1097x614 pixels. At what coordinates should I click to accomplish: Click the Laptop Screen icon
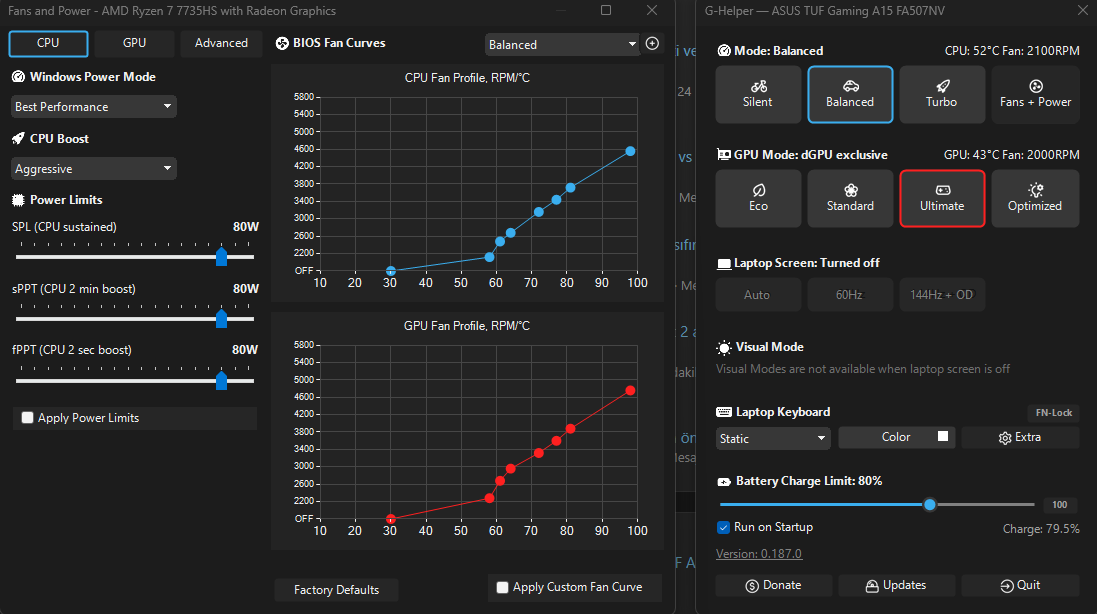pyautogui.click(x=724, y=264)
